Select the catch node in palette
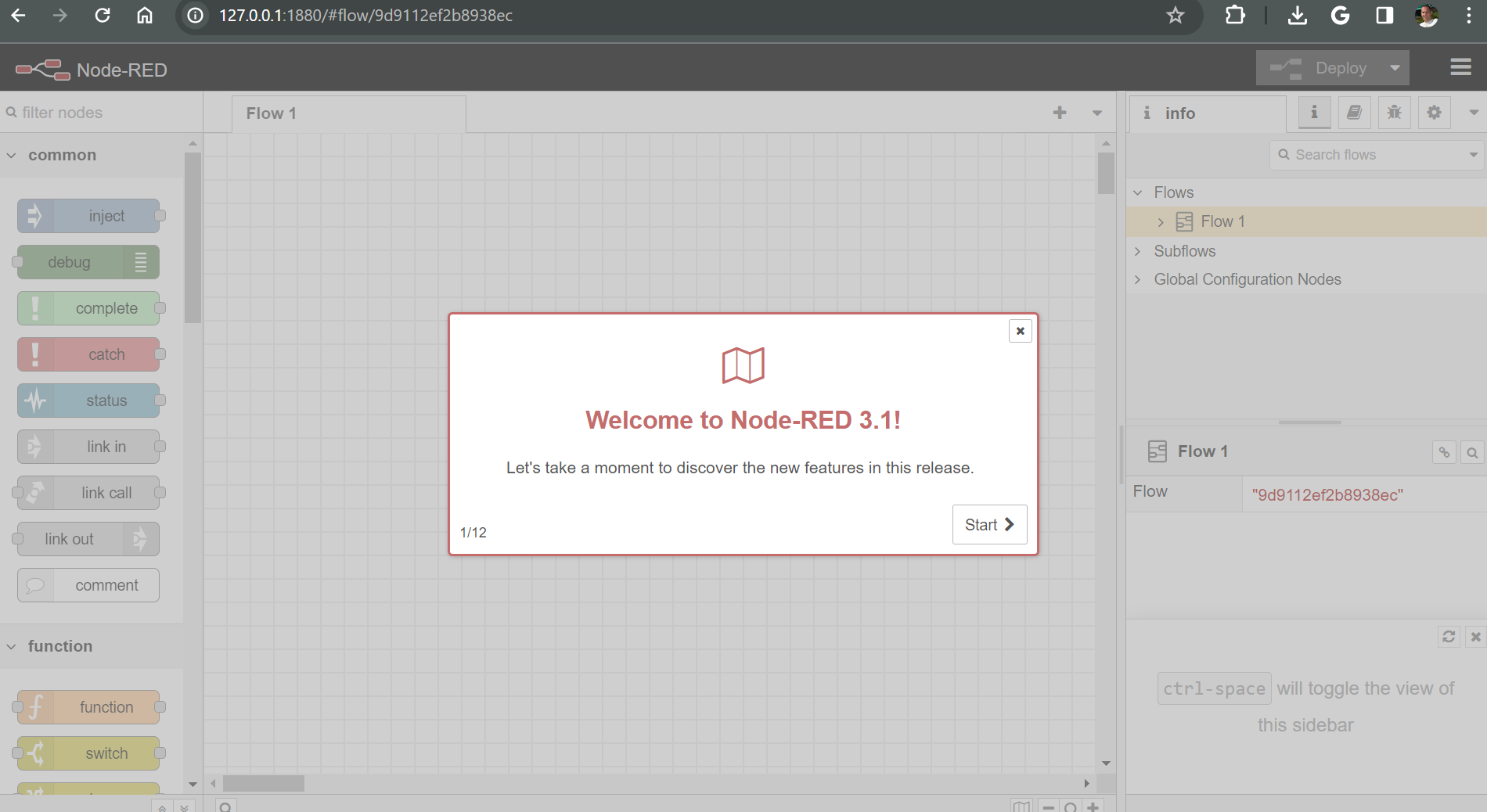1487x812 pixels. pos(88,354)
